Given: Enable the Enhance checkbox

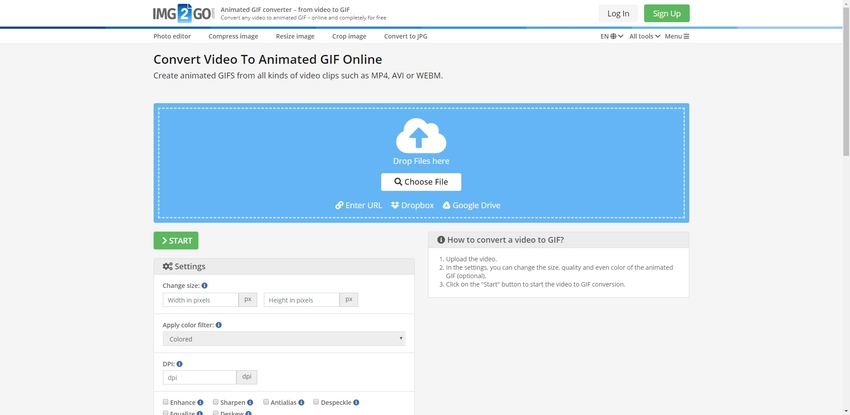Looking at the screenshot, I should pos(166,402).
